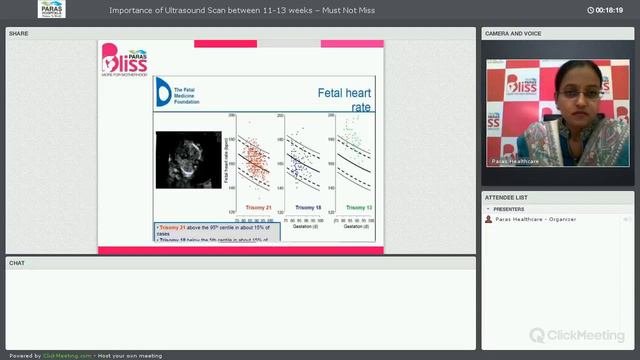Click 'The Fetal Medicine Foundation' text on slide
640x360 pixels.
187,96
